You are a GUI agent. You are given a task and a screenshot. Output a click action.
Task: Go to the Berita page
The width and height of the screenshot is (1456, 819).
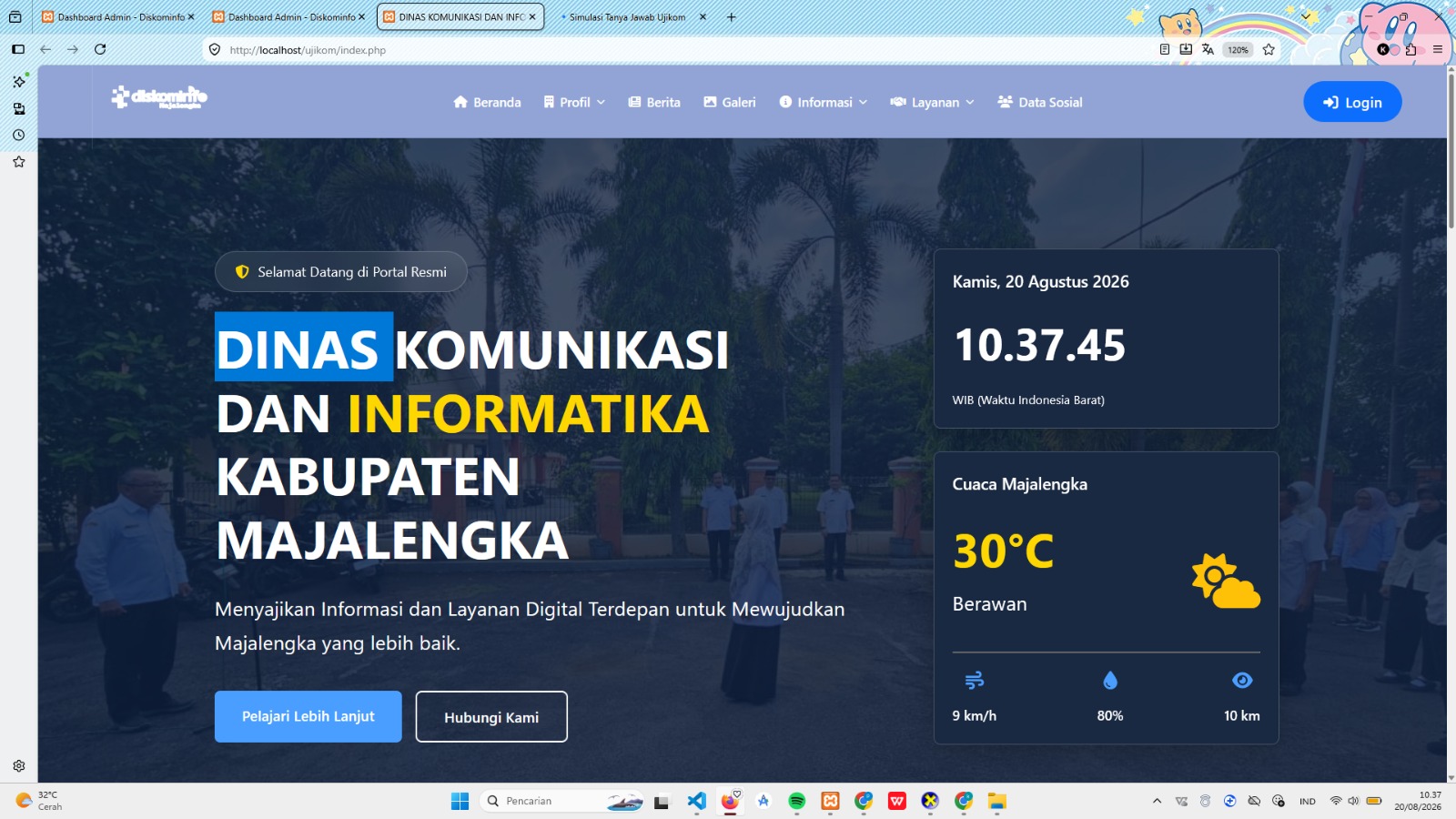click(x=654, y=102)
